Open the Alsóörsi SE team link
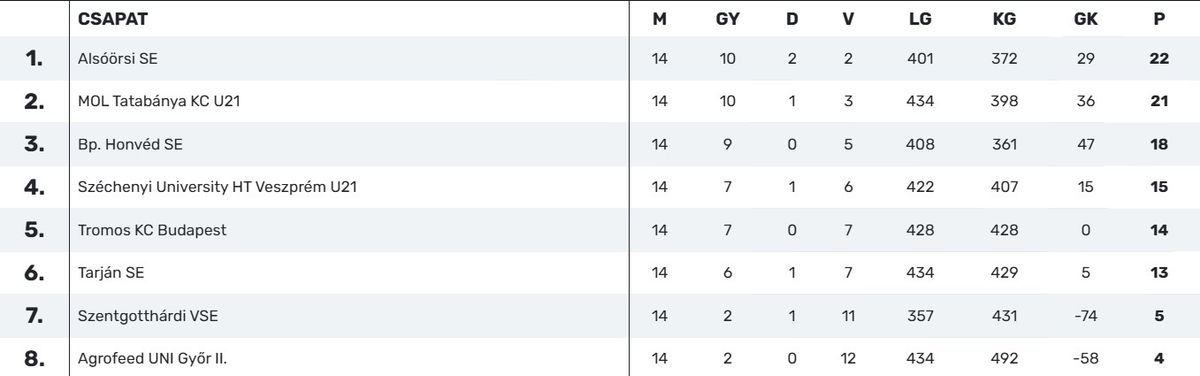This screenshot has width=1200, height=376. click(x=117, y=59)
